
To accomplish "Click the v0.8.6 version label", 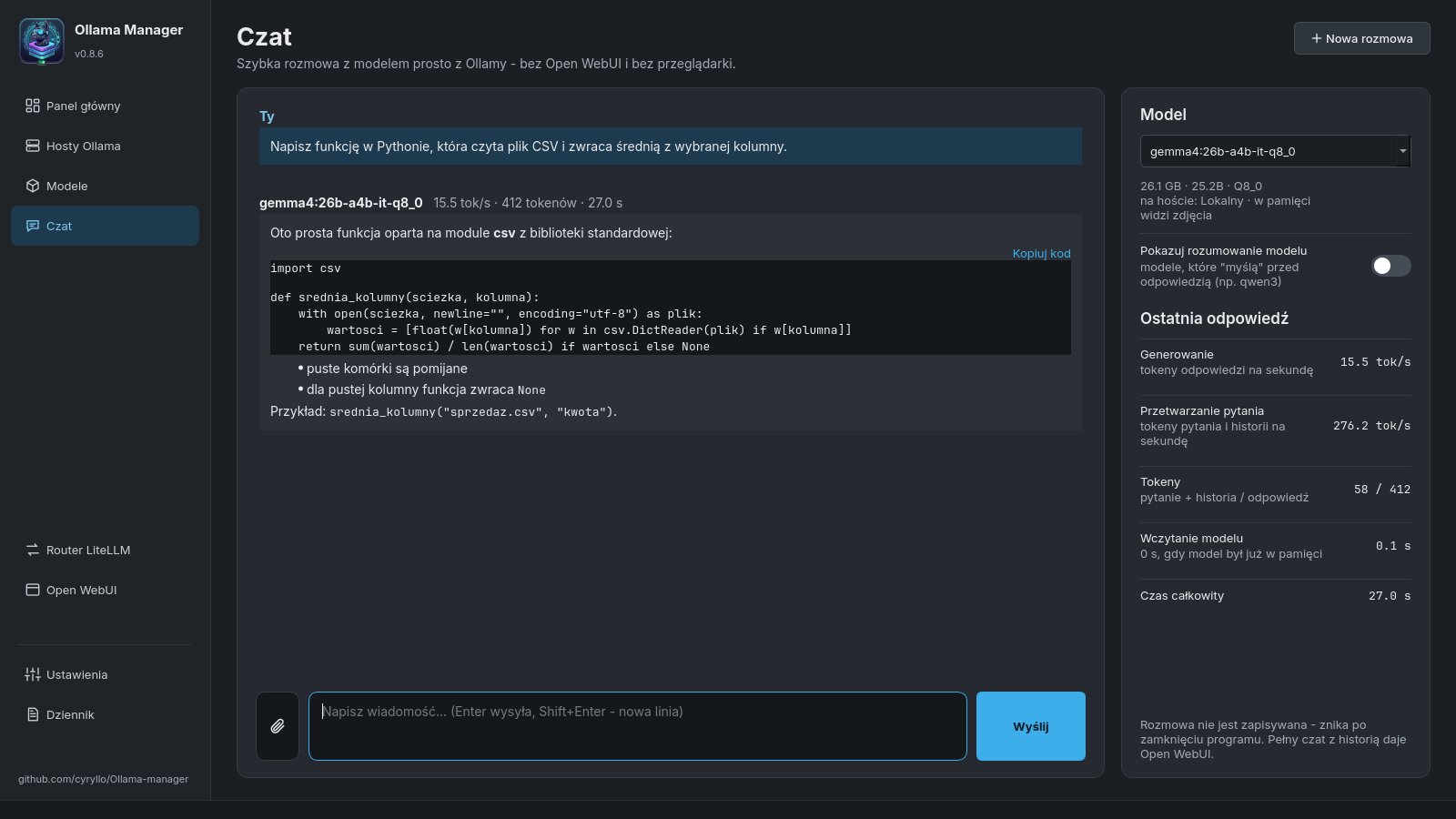I will tap(89, 54).
